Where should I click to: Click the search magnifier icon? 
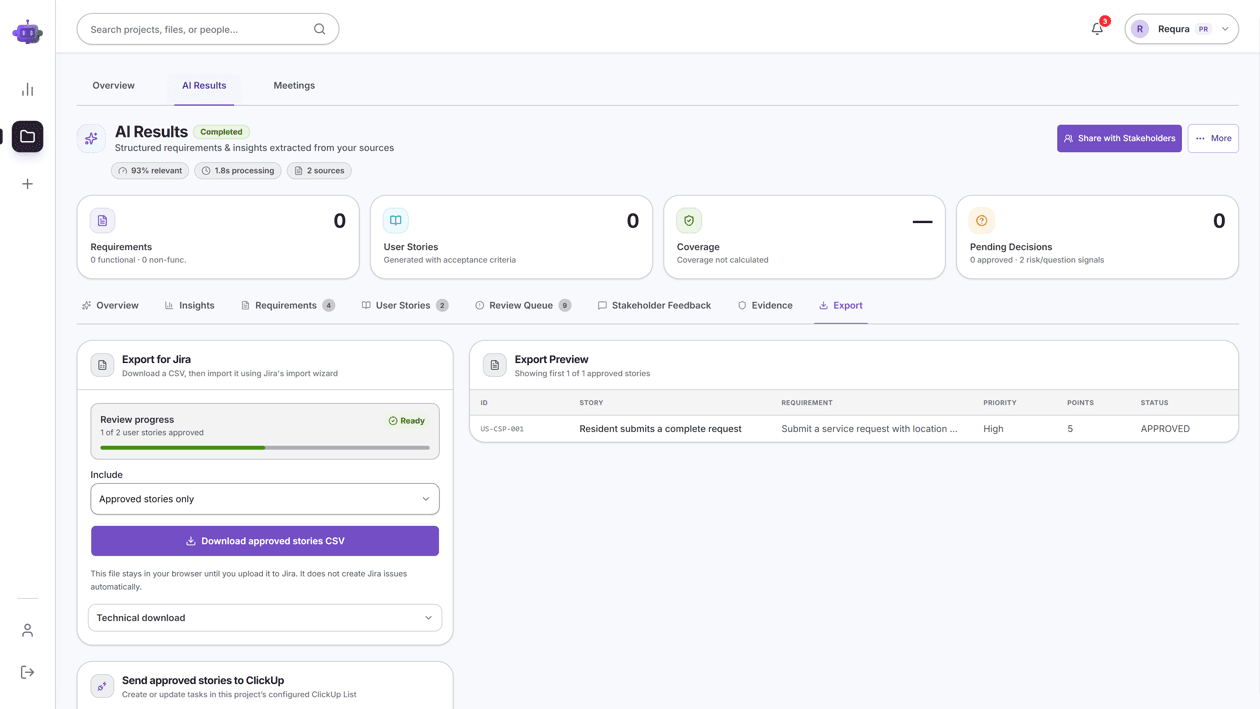(319, 29)
